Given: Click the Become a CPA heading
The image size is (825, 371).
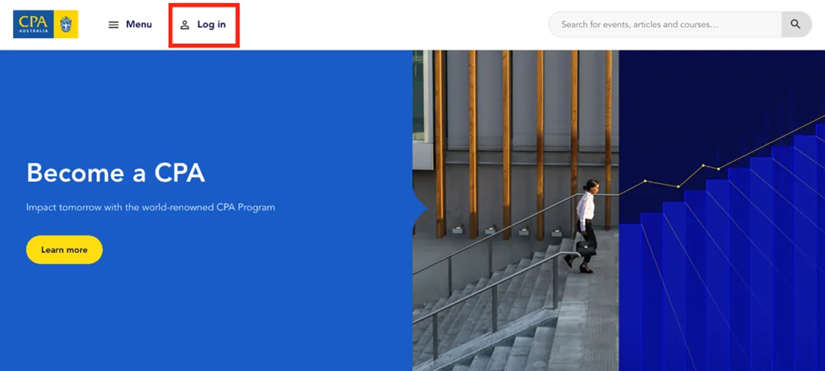Looking at the screenshot, I should [x=116, y=173].
